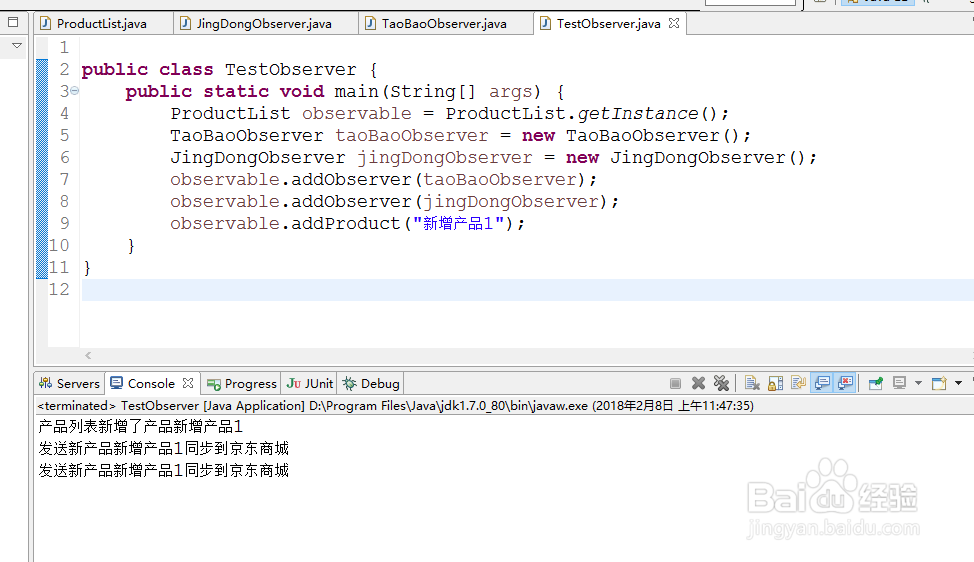974x562 pixels.
Task: Open the Display Selected Console dropdown arrow
Action: click(918, 383)
